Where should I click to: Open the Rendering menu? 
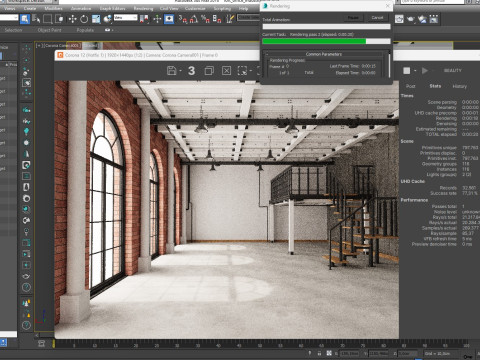click(143, 8)
